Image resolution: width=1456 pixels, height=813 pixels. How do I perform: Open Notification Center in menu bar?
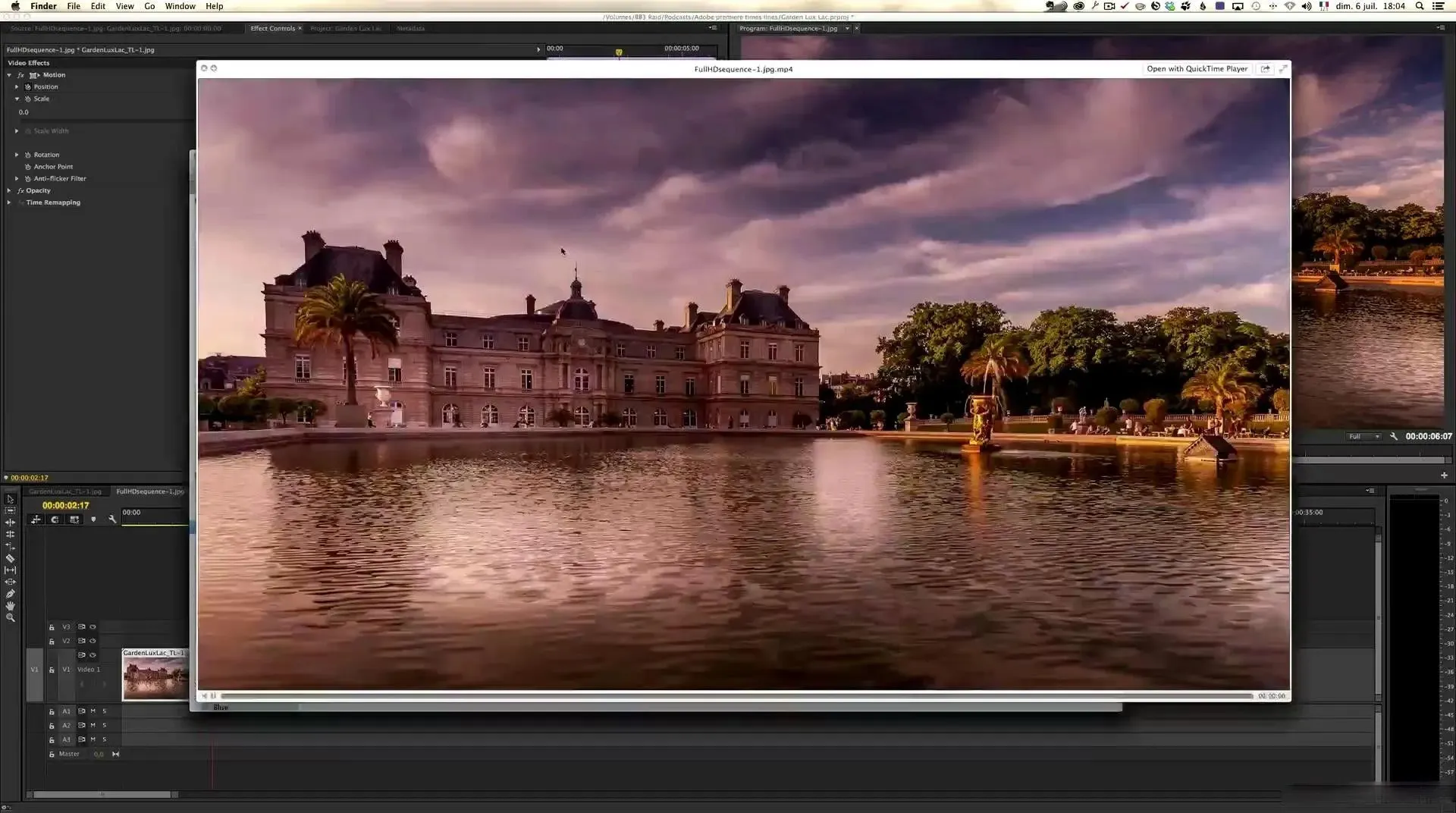pos(1438,6)
